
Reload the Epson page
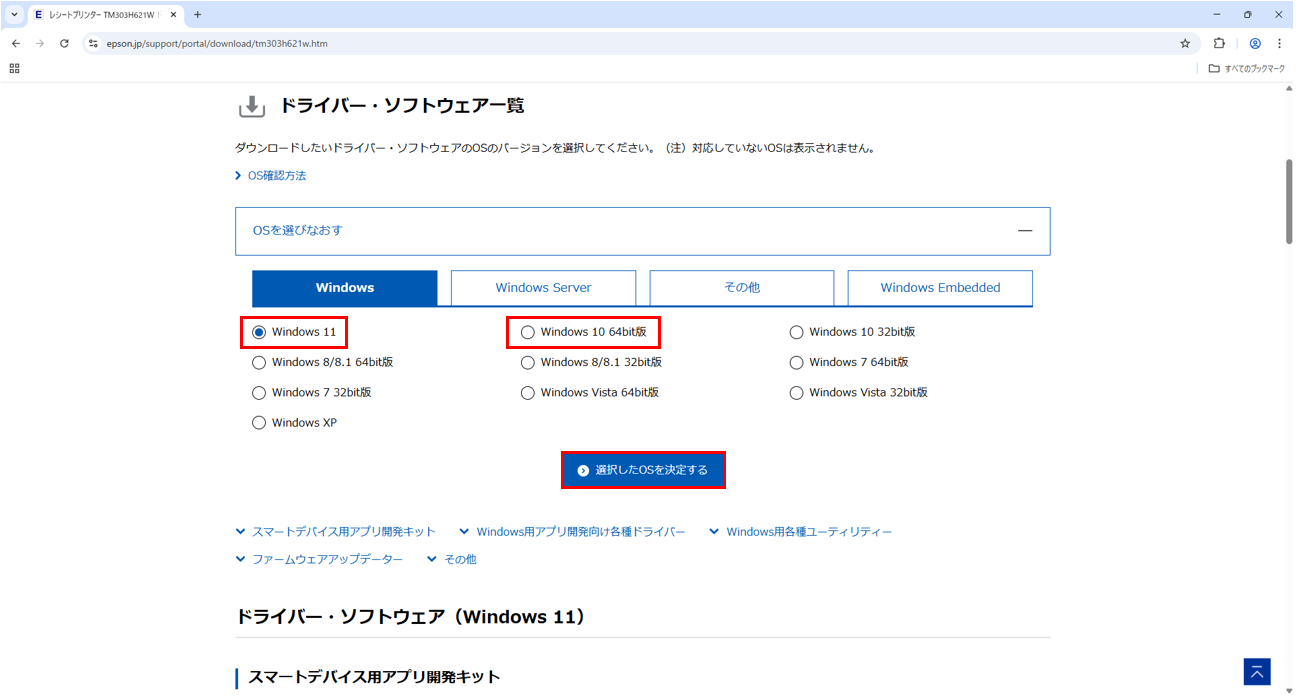pyautogui.click(x=64, y=43)
